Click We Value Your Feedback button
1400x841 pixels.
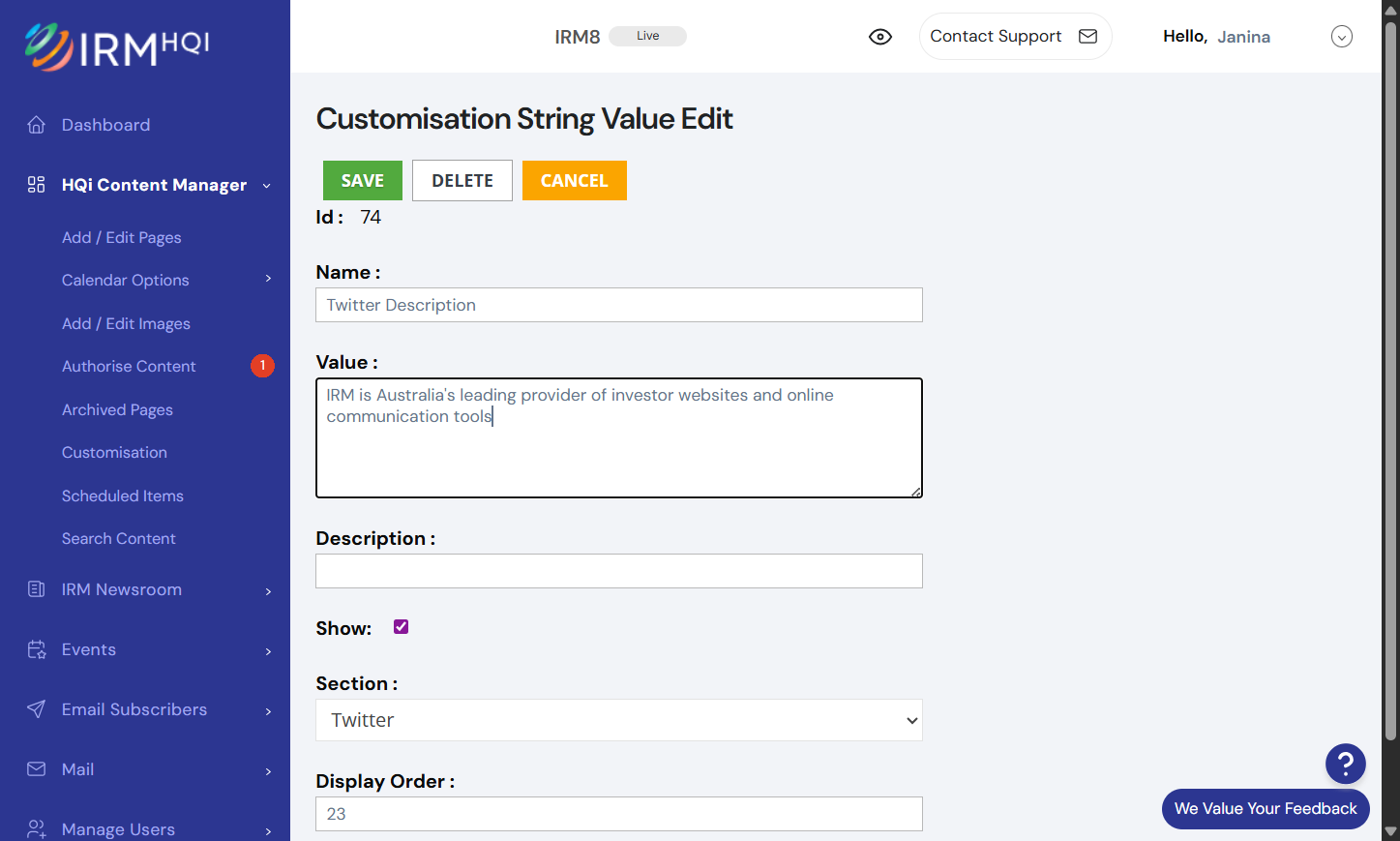1266,809
